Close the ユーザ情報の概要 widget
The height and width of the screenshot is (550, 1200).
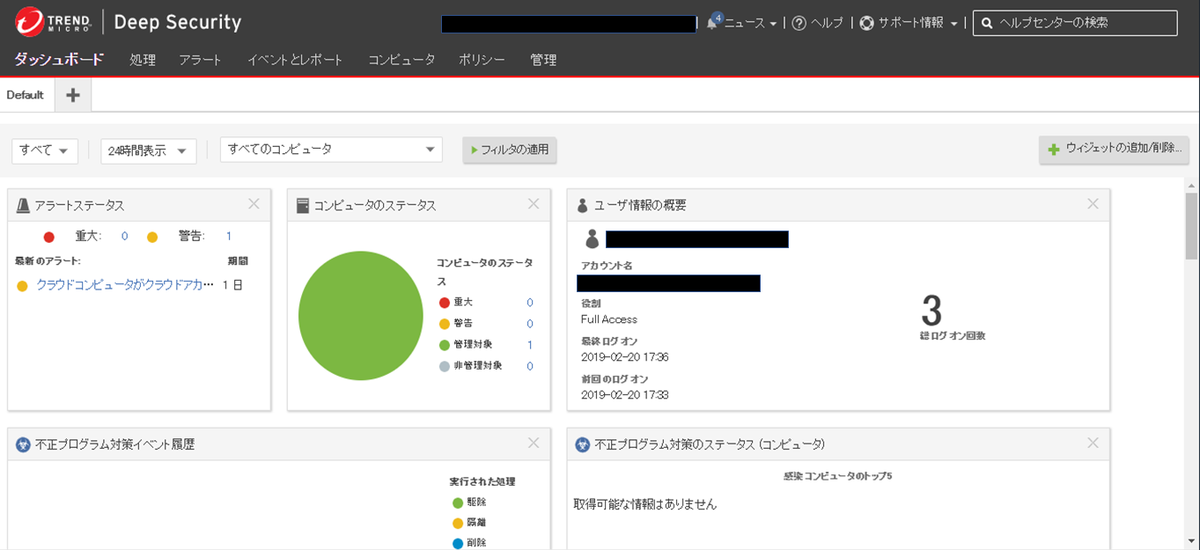1092,204
